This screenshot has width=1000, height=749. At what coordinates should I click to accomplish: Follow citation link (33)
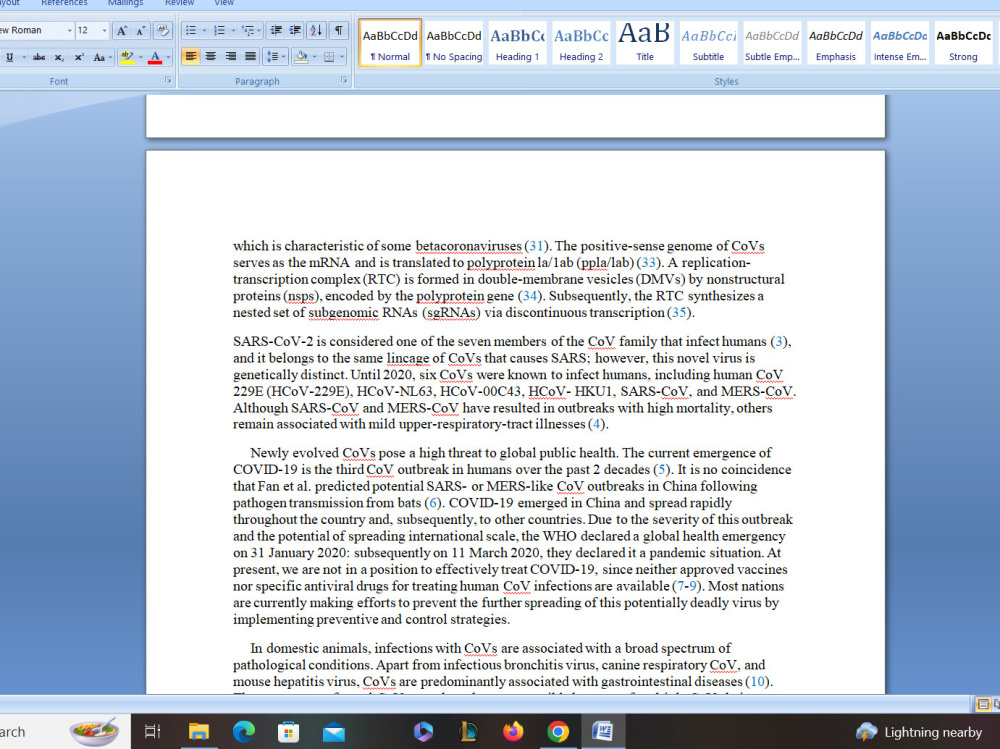click(x=649, y=263)
